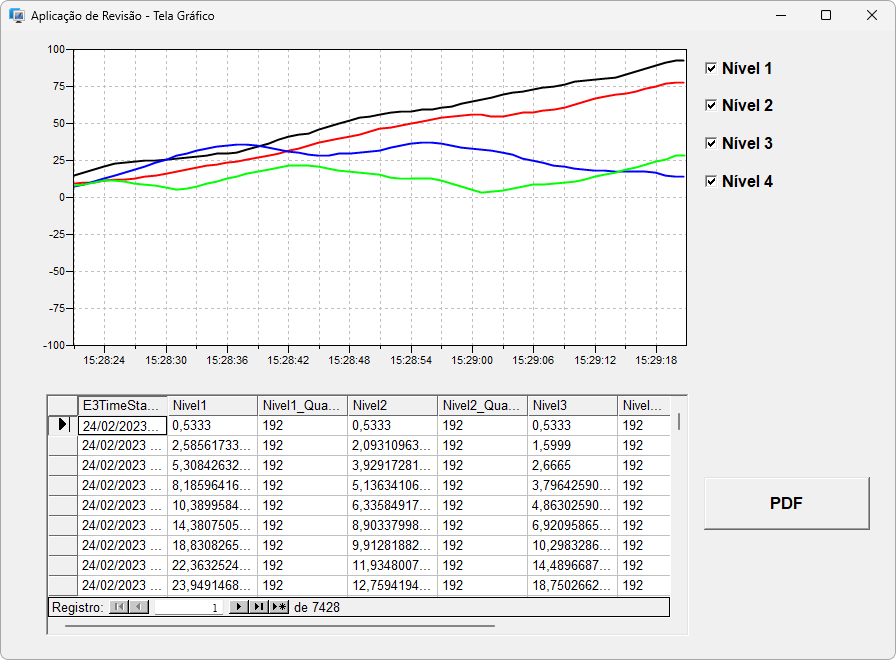Click the table's vertical scrollbar thumb
Screen dimensions: 896x660
tap(679, 421)
